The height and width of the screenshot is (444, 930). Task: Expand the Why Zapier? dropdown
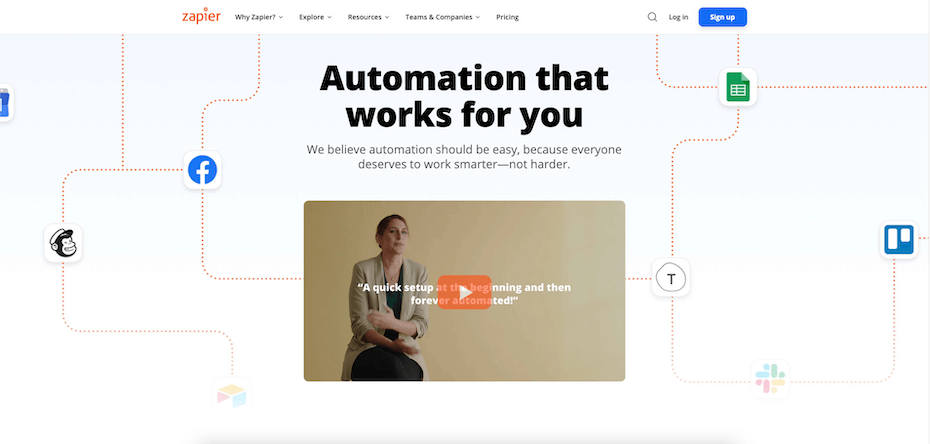259,17
